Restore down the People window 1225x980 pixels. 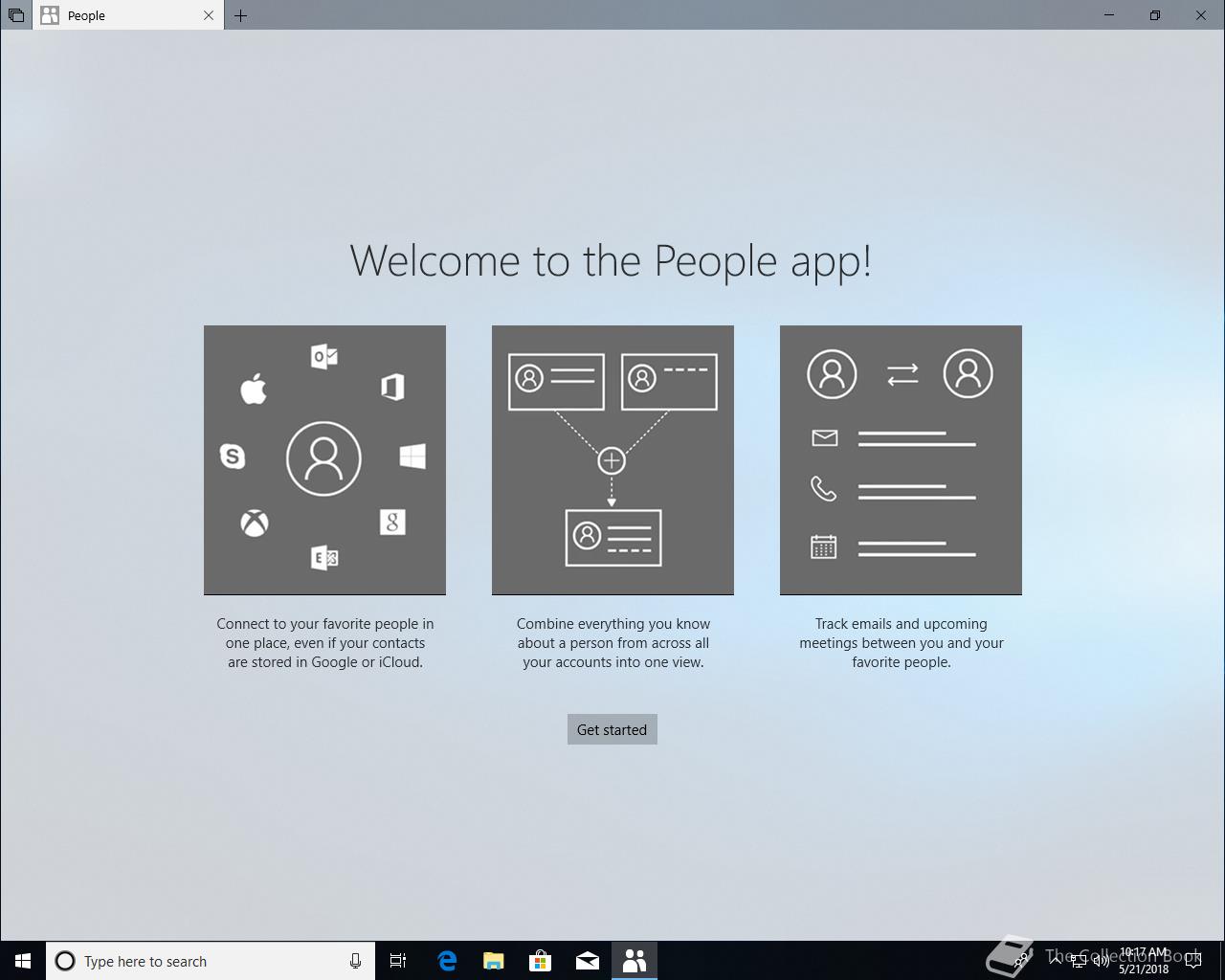point(1155,15)
